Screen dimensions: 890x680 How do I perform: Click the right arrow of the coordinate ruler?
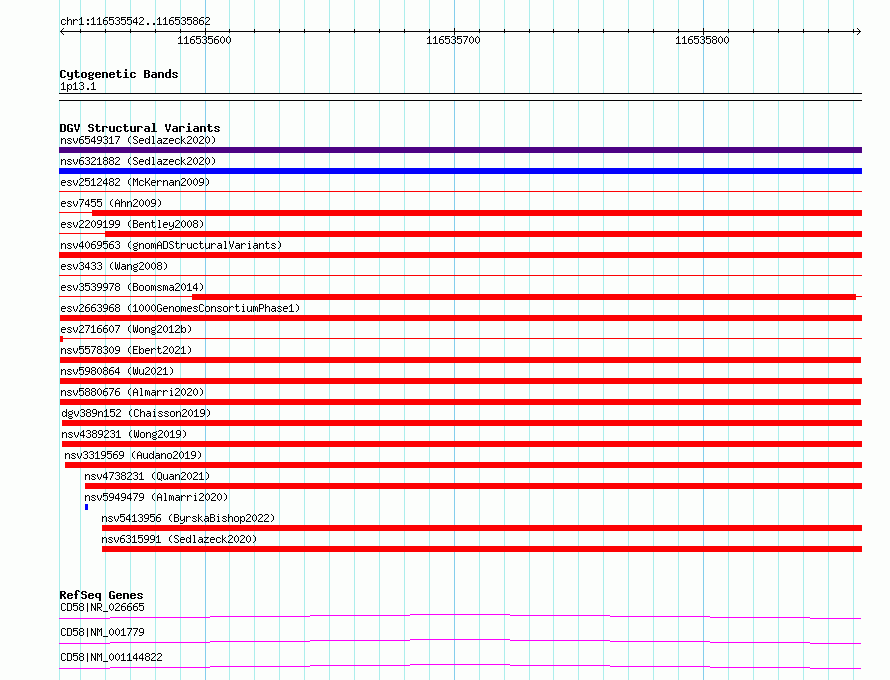click(858, 32)
